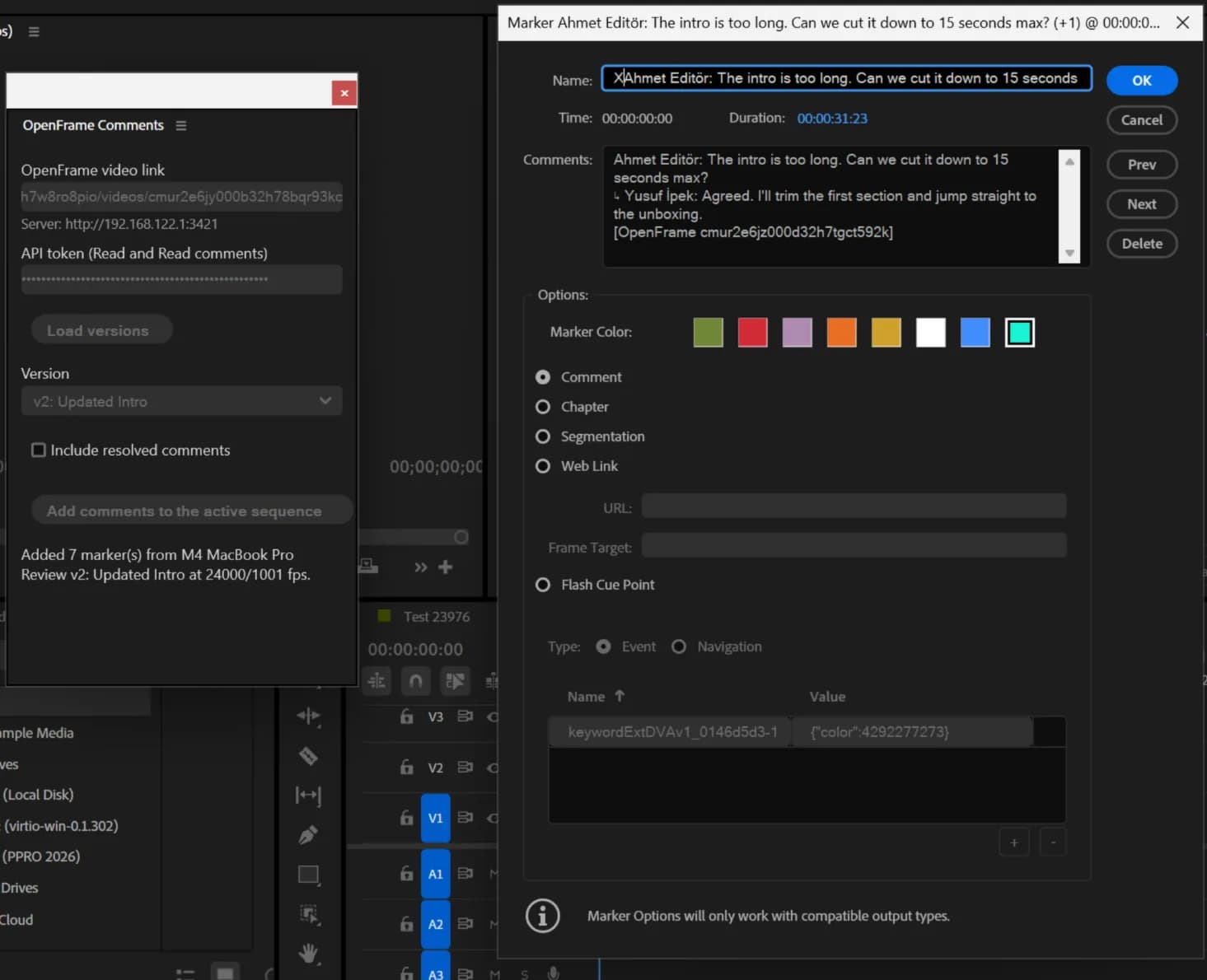Select the Chapter marker type
The width and height of the screenshot is (1207, 980).
[543, 407]
